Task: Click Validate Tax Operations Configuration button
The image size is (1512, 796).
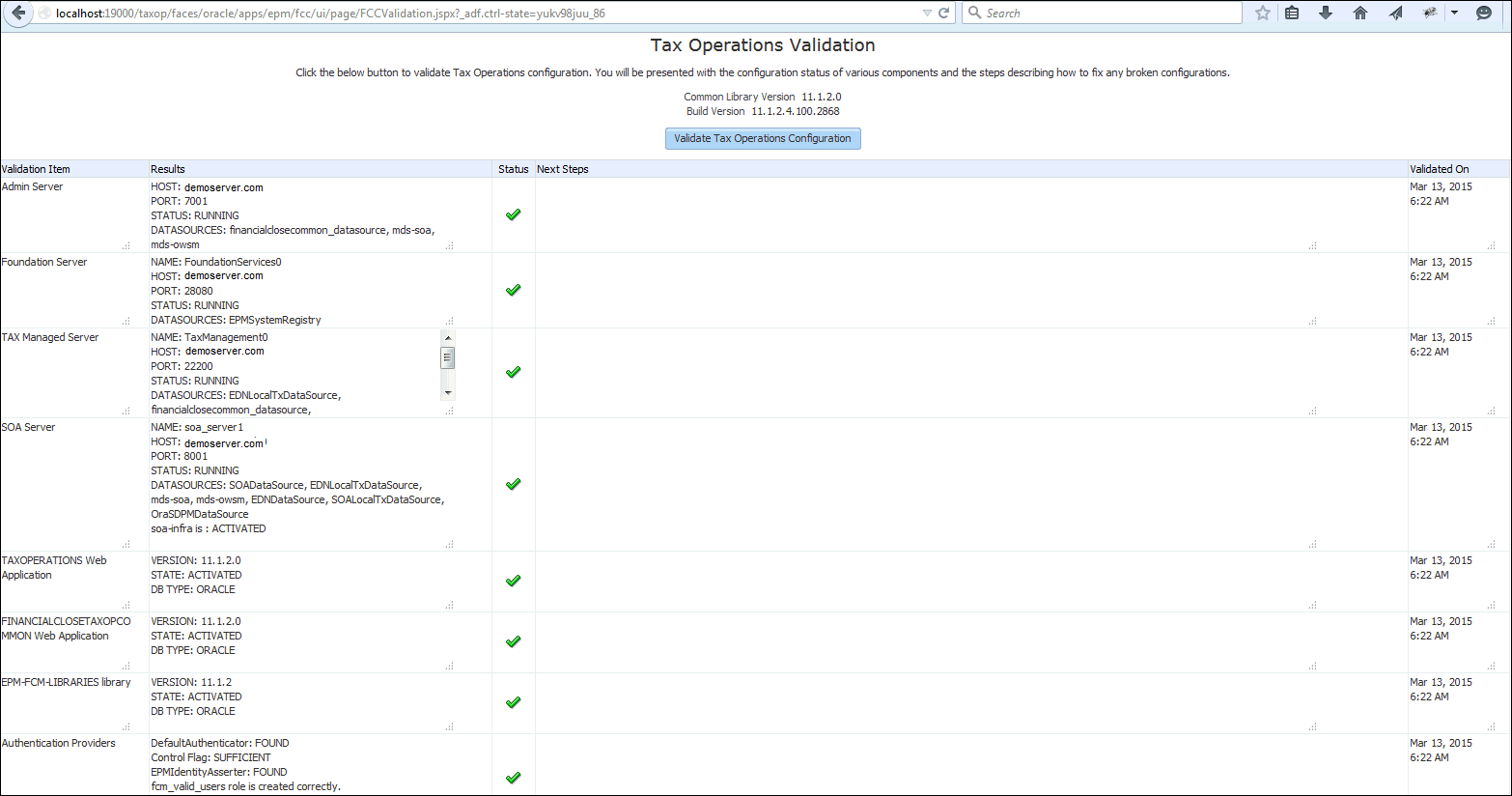Action: point(763,138)
